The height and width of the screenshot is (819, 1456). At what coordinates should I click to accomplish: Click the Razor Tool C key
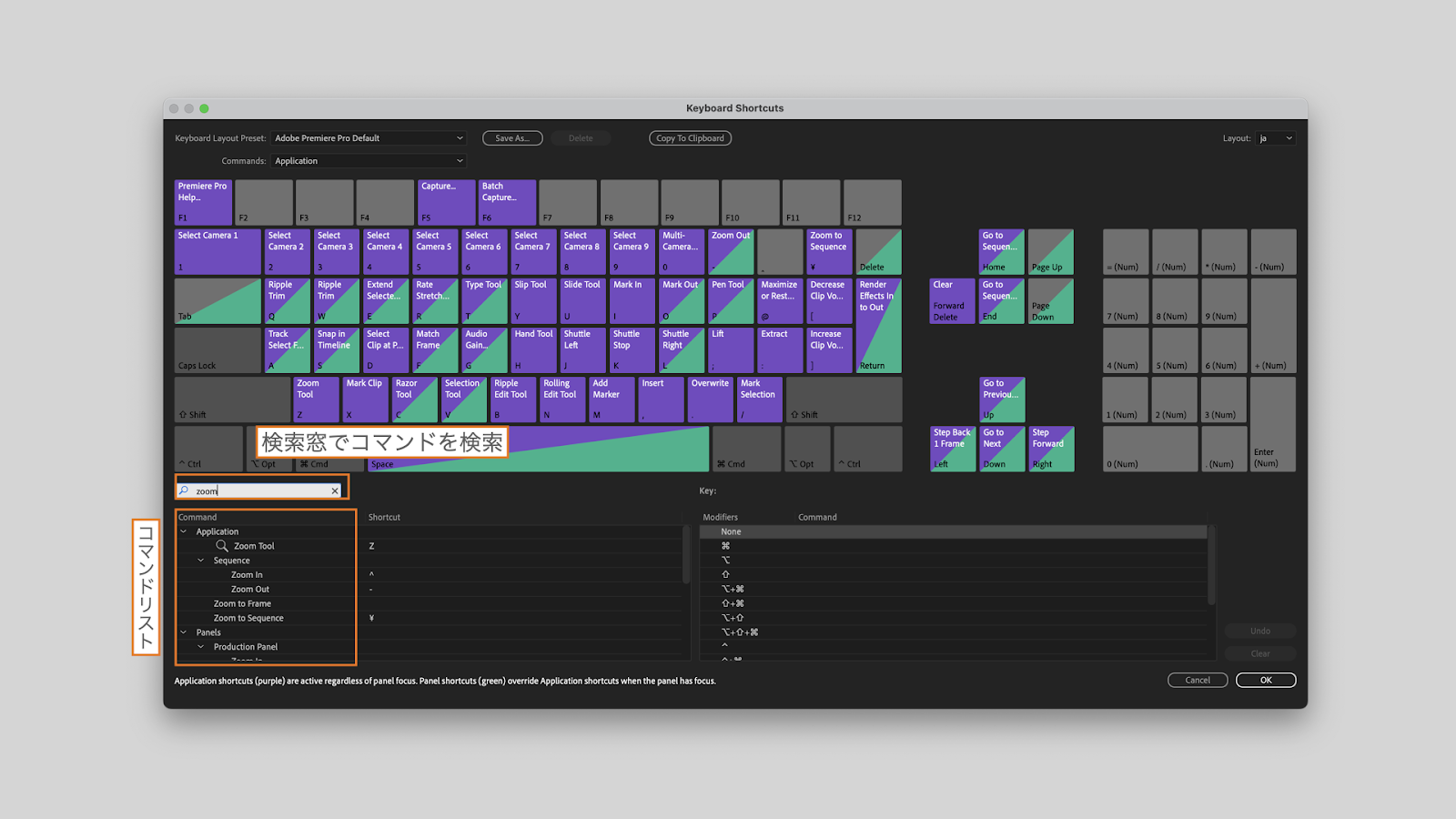pos(415,399)
